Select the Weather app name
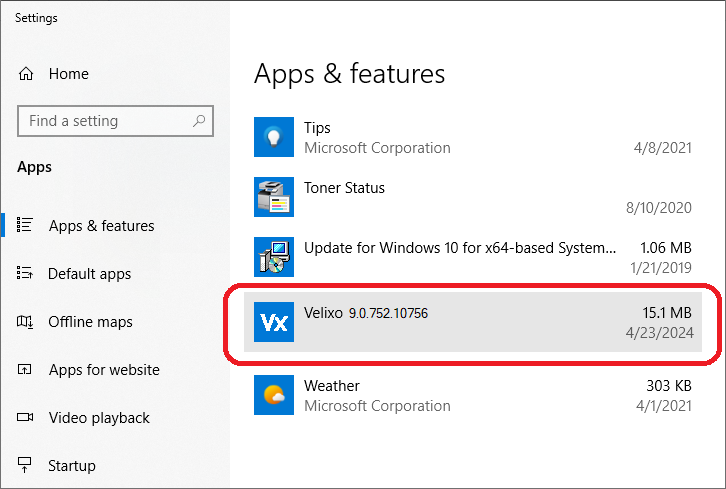The height and width of the screenshot is (489, 726). [332, 386]
